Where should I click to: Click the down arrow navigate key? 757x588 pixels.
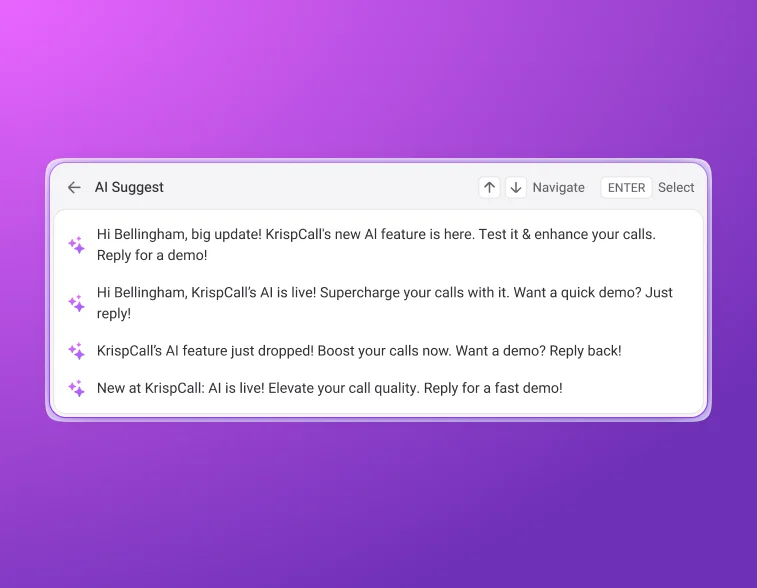click(x=516, y=187)
